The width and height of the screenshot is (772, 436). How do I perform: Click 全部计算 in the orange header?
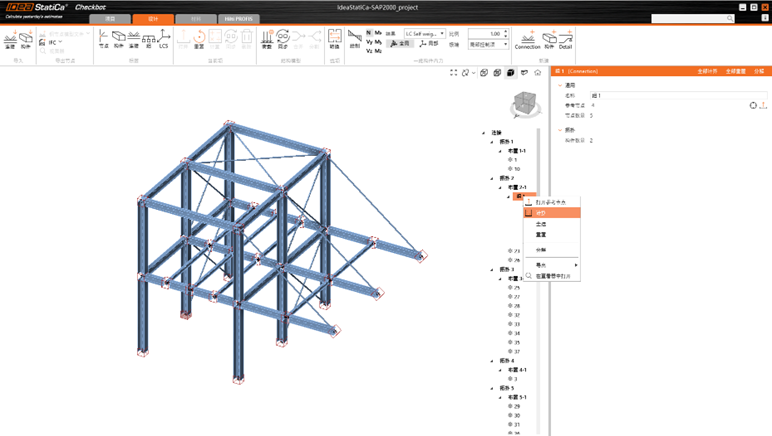(707, 71)
